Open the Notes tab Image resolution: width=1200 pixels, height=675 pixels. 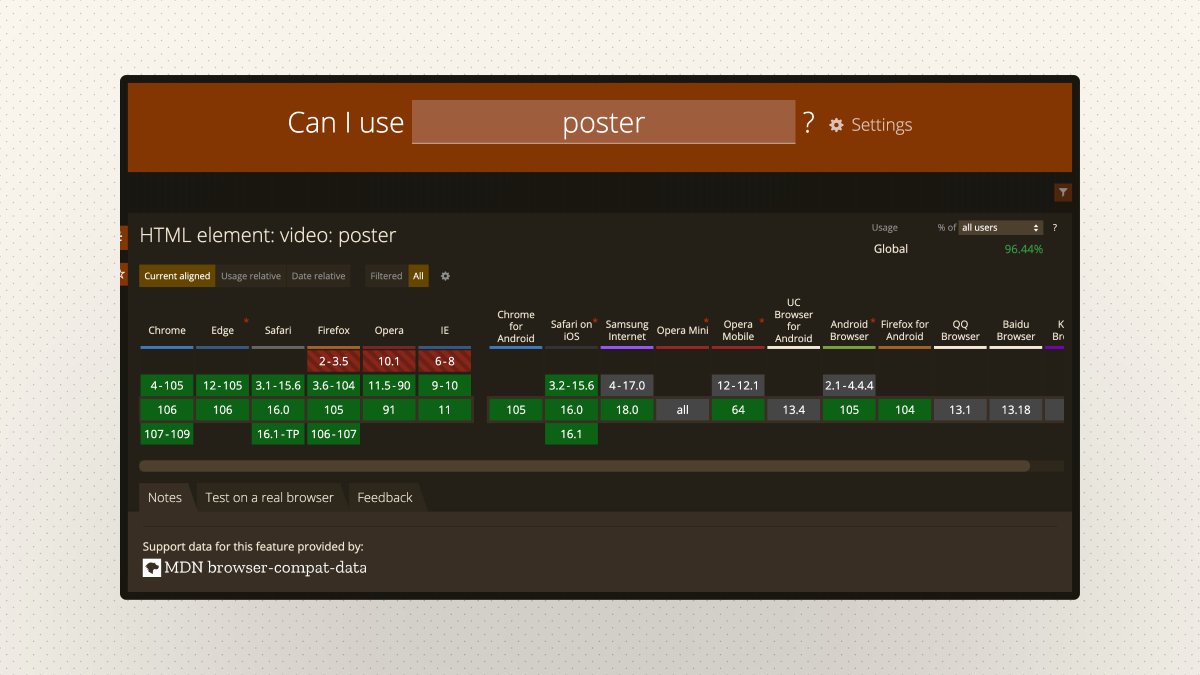(x=165, y=497)
